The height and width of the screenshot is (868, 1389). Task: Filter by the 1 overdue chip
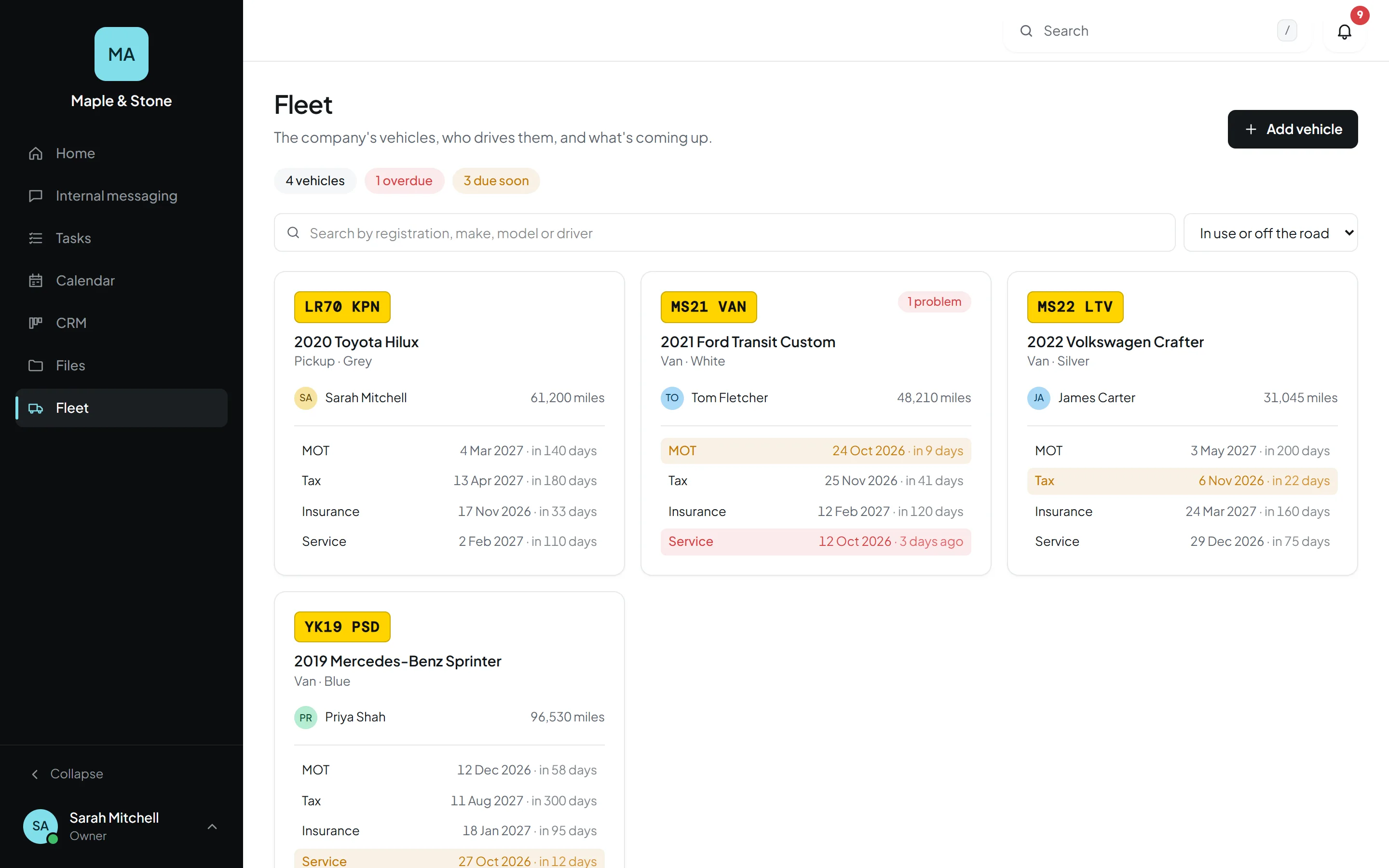[x=404, y=181]
